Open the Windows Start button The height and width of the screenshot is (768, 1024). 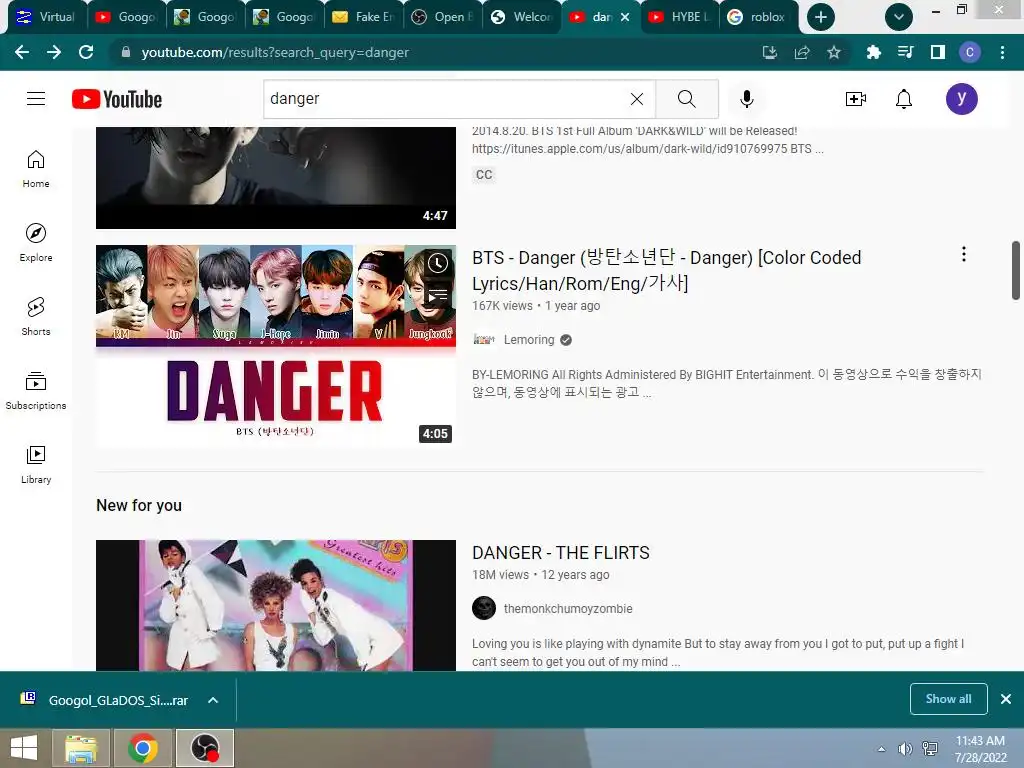pos(24,748)
